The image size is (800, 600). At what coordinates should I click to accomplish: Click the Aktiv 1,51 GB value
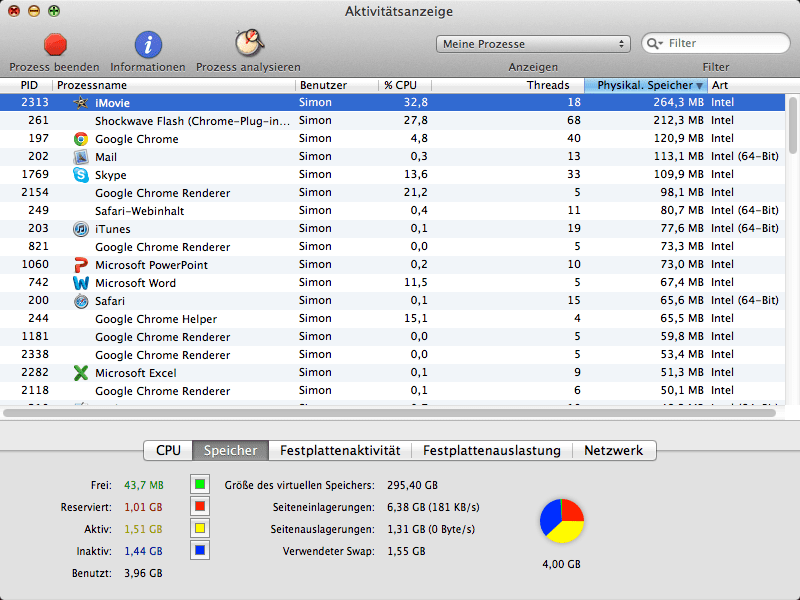[x=143, y=529]
